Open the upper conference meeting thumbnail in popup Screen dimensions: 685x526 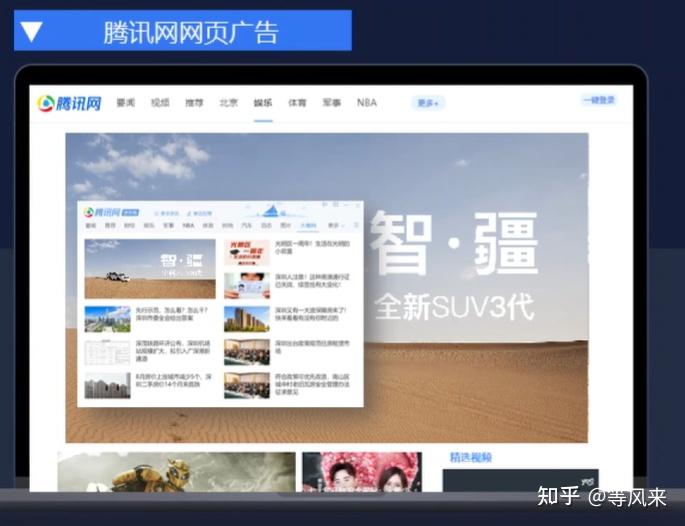247,352
